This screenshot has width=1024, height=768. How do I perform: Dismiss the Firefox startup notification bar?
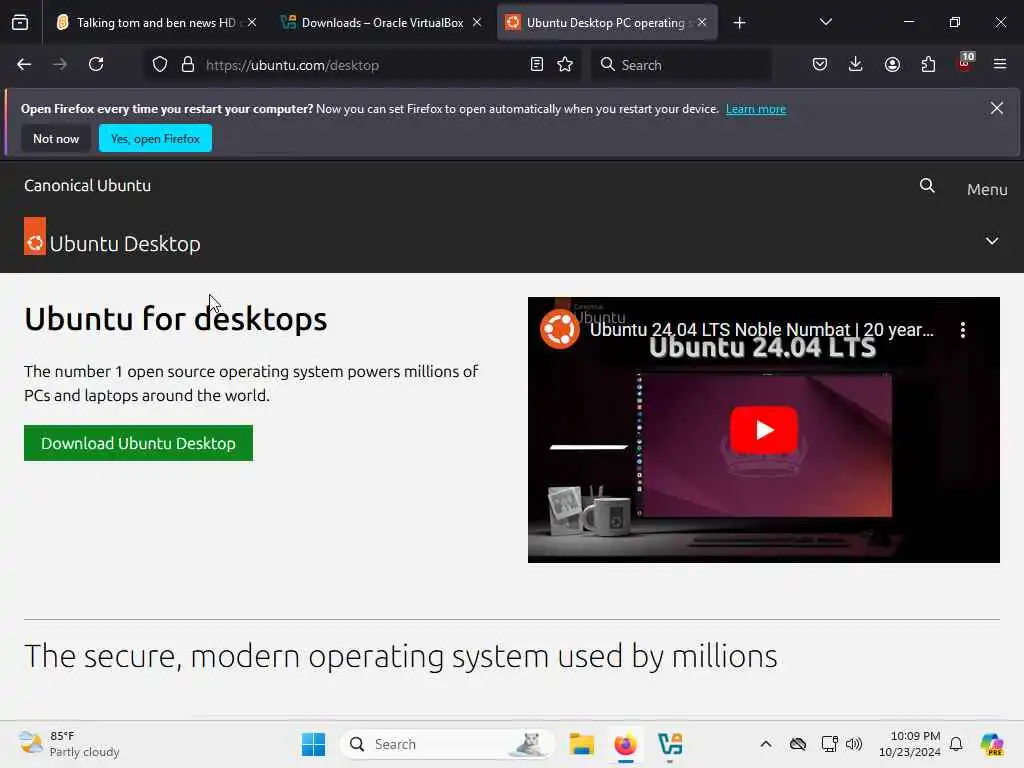[997, 108]
